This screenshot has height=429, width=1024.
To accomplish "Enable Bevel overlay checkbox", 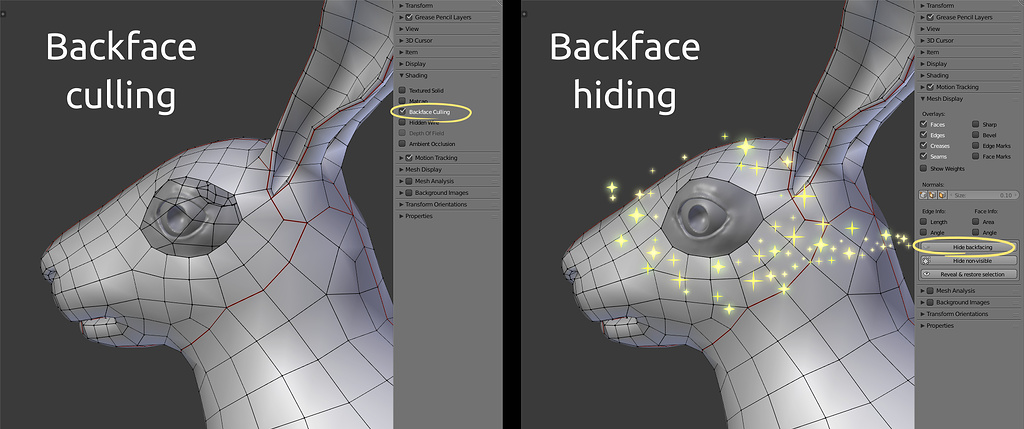I will point(975,135).
